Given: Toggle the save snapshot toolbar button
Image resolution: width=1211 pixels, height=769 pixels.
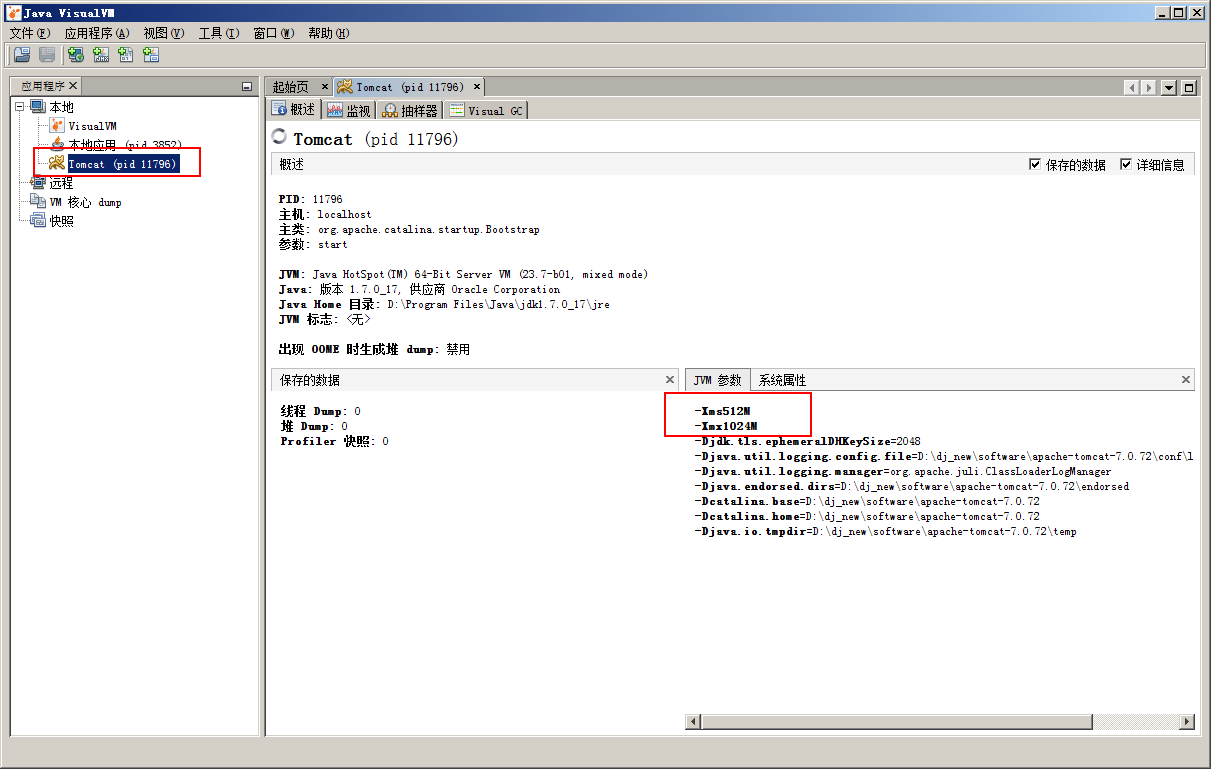Looking at the screenshot, I should [46, 54].
